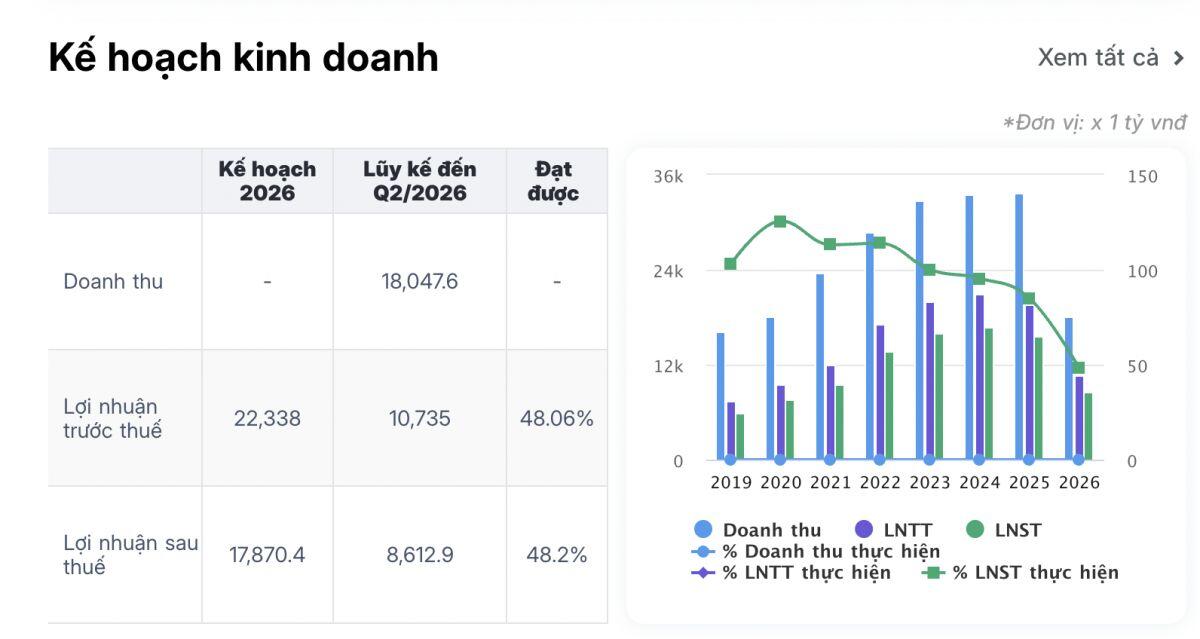Hide the "% LNST thực hiện" line via legend
The height and width of the screenshot is (639, 1200).
(x=1020, y=572)
